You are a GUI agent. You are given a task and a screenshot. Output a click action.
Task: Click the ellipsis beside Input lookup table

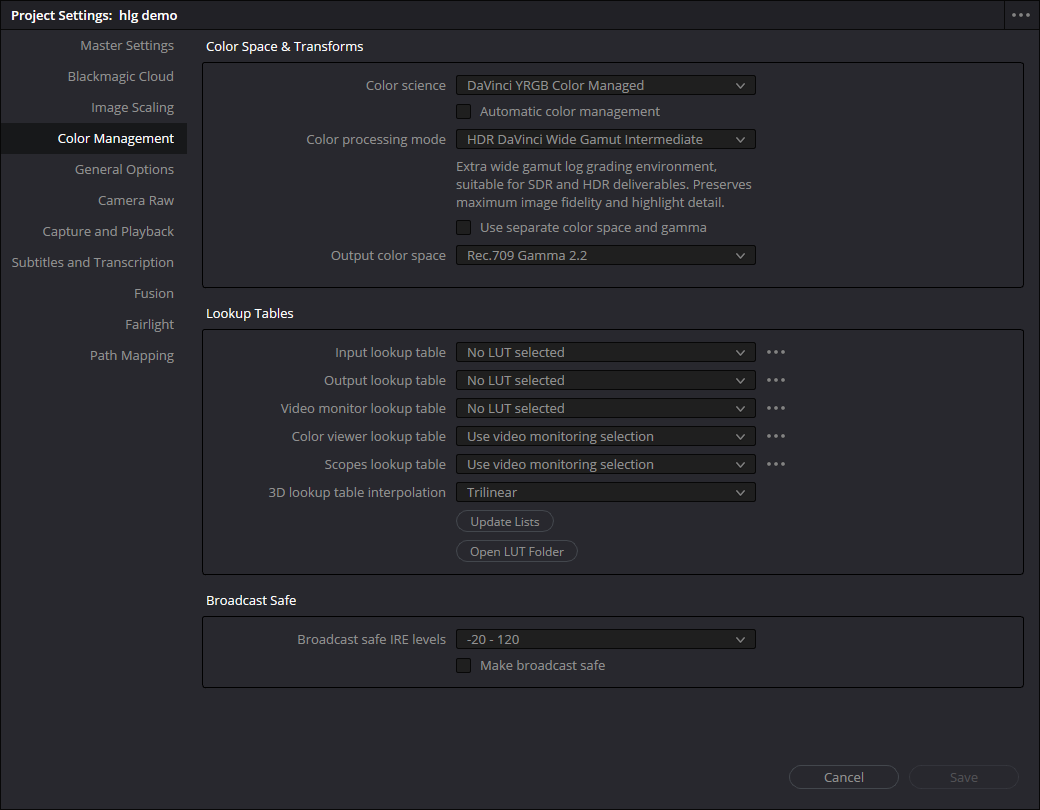(776, 352)
